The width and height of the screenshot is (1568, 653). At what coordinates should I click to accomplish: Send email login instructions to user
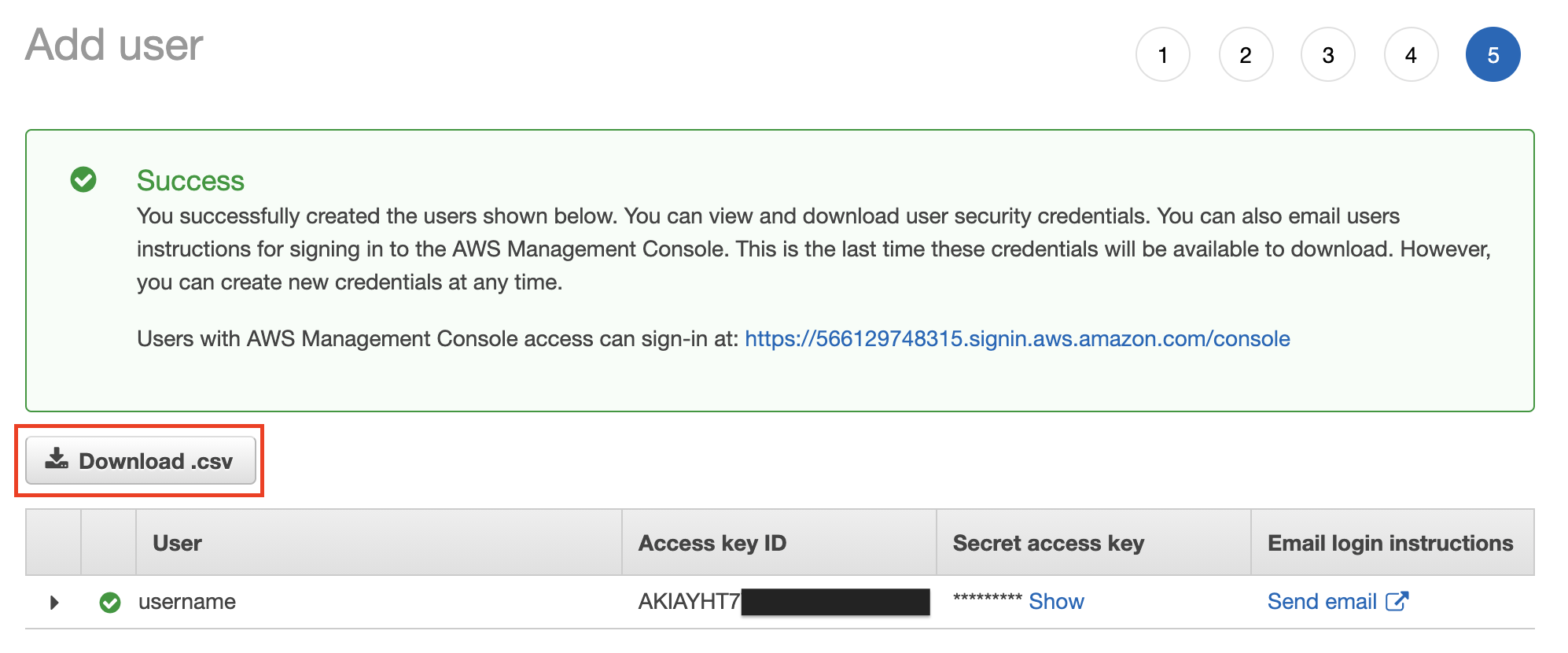[x=1322, y=602]
